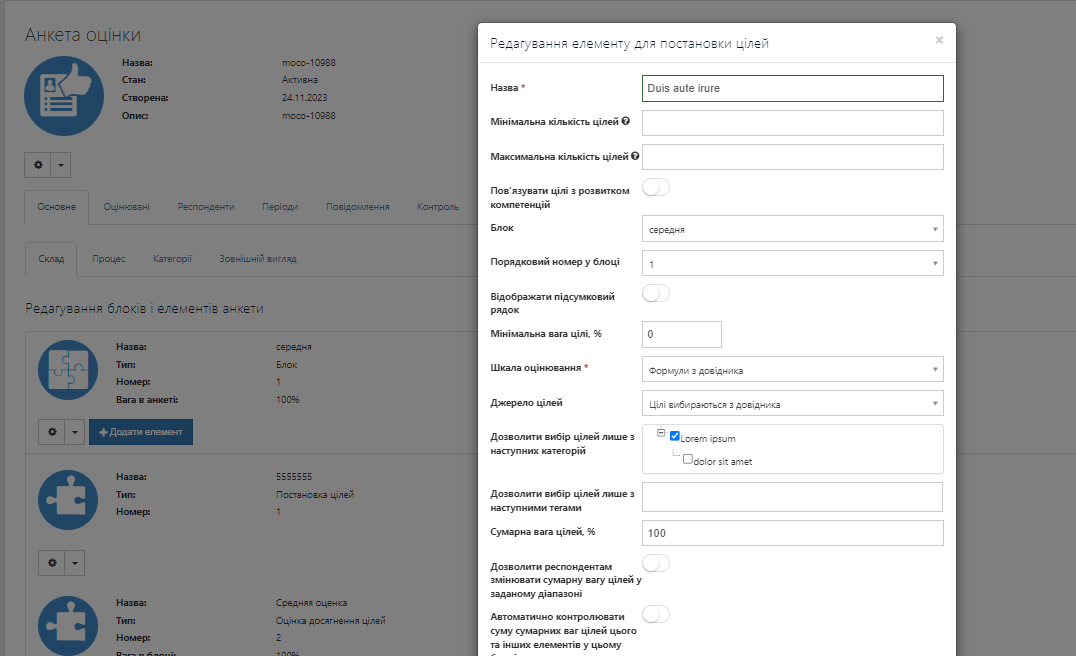The height and width of the screenshot is (656, 1076).
Task: Focus the Максимальна кількість цілей field
Action: [x=793, y=157]
